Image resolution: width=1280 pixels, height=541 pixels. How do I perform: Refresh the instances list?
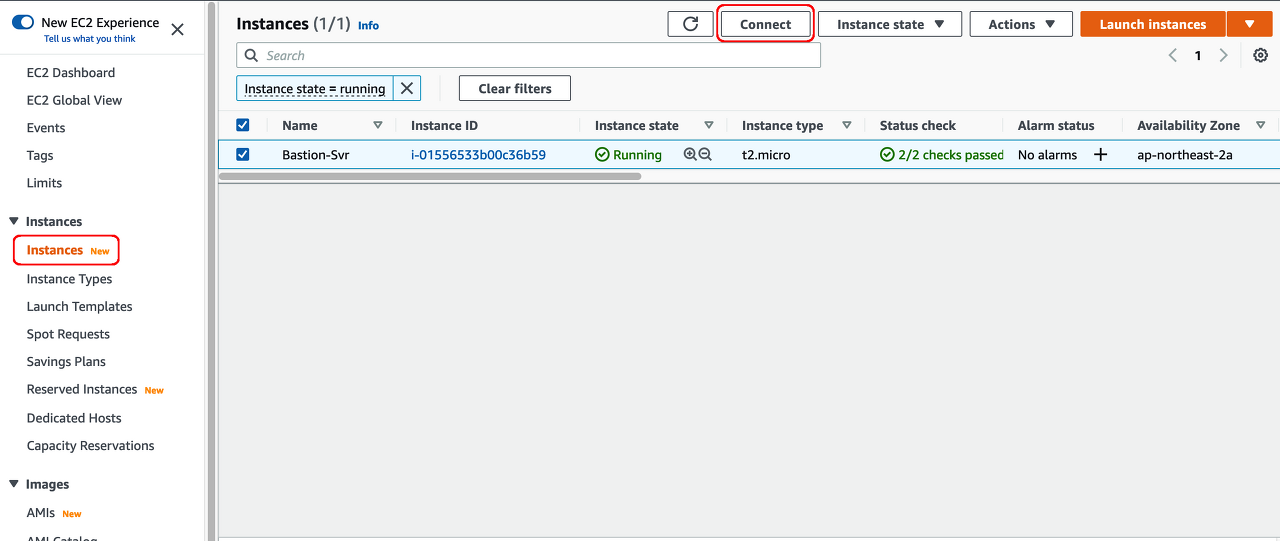[x=690, y=24]
